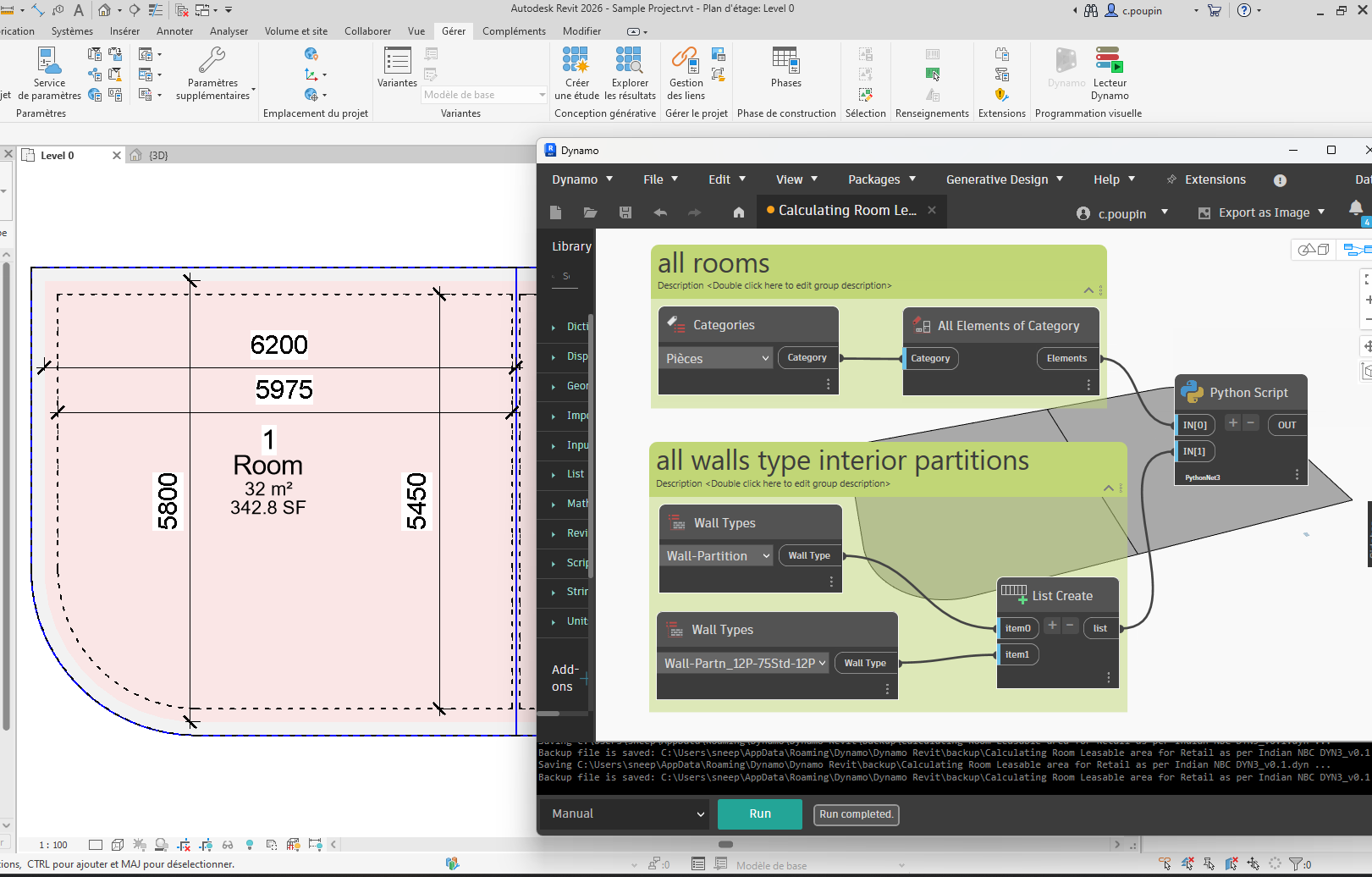
Task: Open the run mode dropdown set to Manual
Action: (624, 814)
